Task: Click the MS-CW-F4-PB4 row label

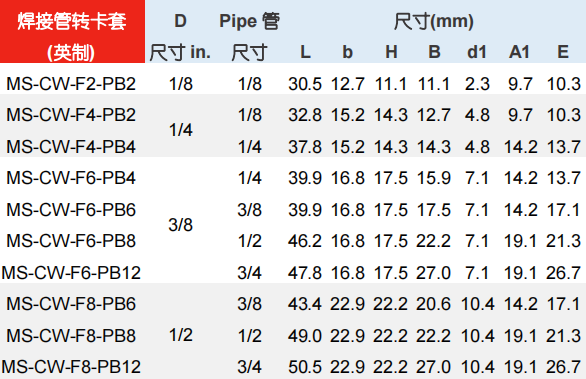Action: point(71,147)
